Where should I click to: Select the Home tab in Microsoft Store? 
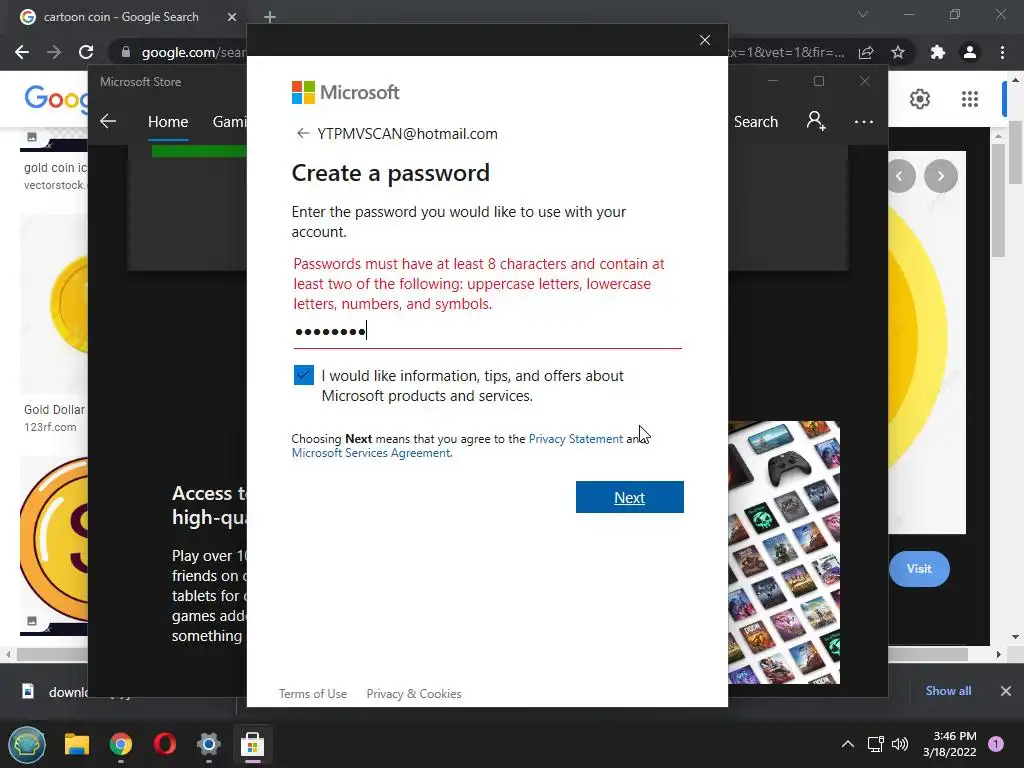tap(168, 121)
